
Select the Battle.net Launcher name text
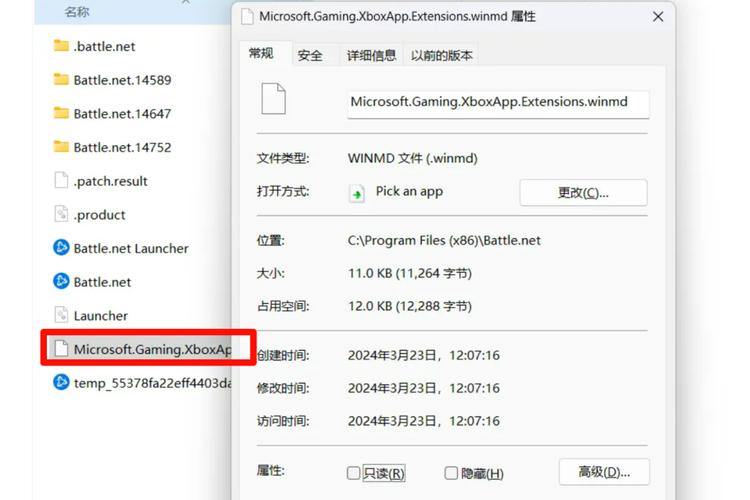(131, 248)
